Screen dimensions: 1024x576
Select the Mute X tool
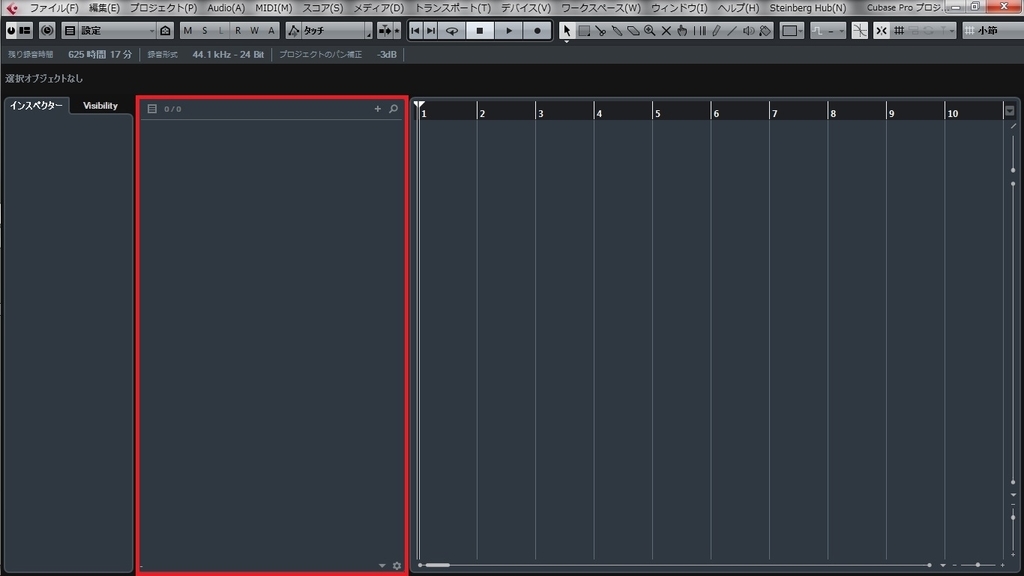(666, 31)
